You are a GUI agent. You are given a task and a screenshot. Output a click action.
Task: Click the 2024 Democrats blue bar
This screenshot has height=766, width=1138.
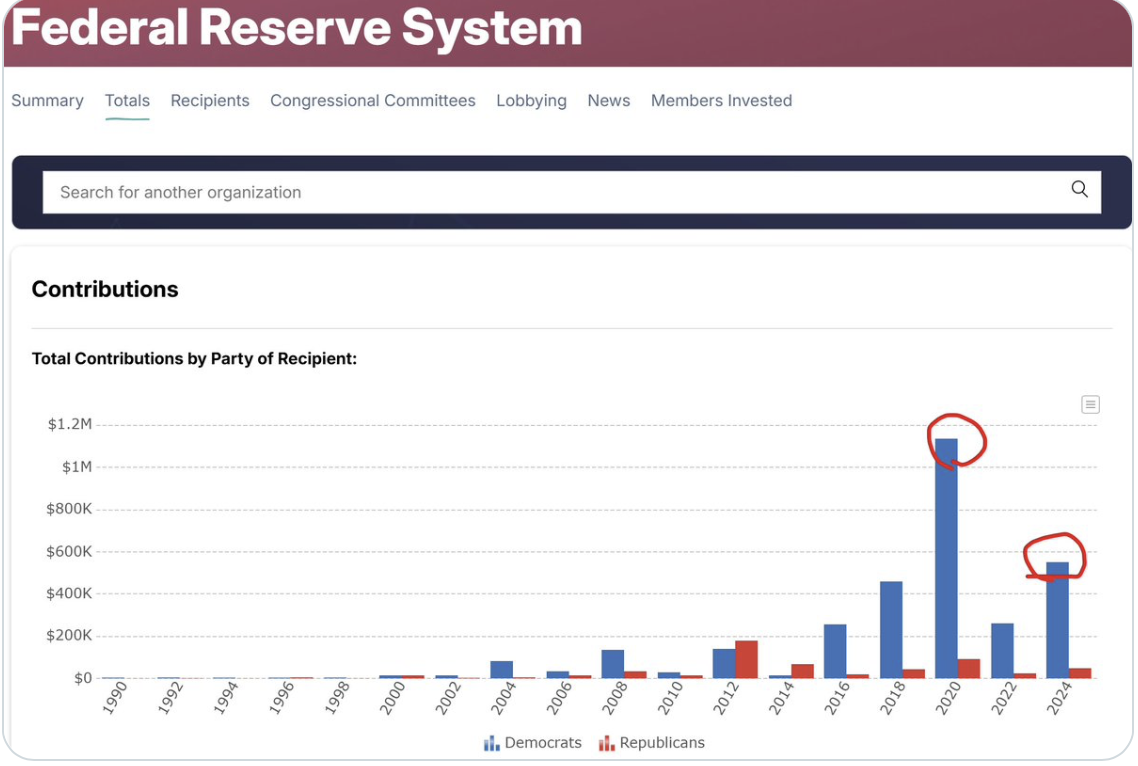tap(1057, 620)
